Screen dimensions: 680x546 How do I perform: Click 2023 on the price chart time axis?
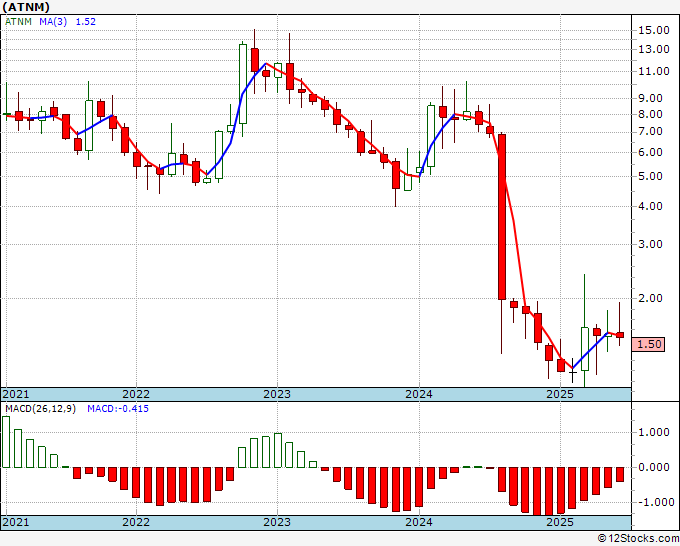click(x=277, y=394)
